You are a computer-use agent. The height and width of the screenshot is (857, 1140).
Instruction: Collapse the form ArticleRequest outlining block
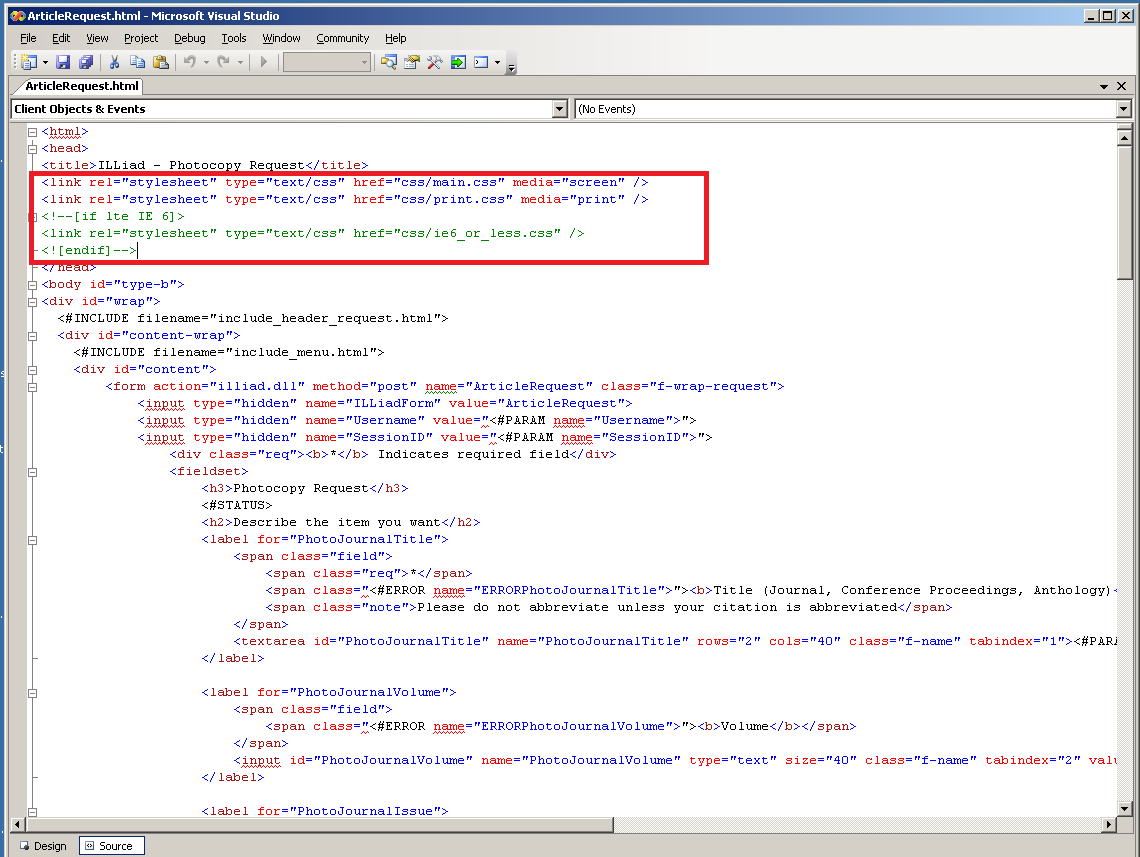pyautogui.click(x=33, y=386)
